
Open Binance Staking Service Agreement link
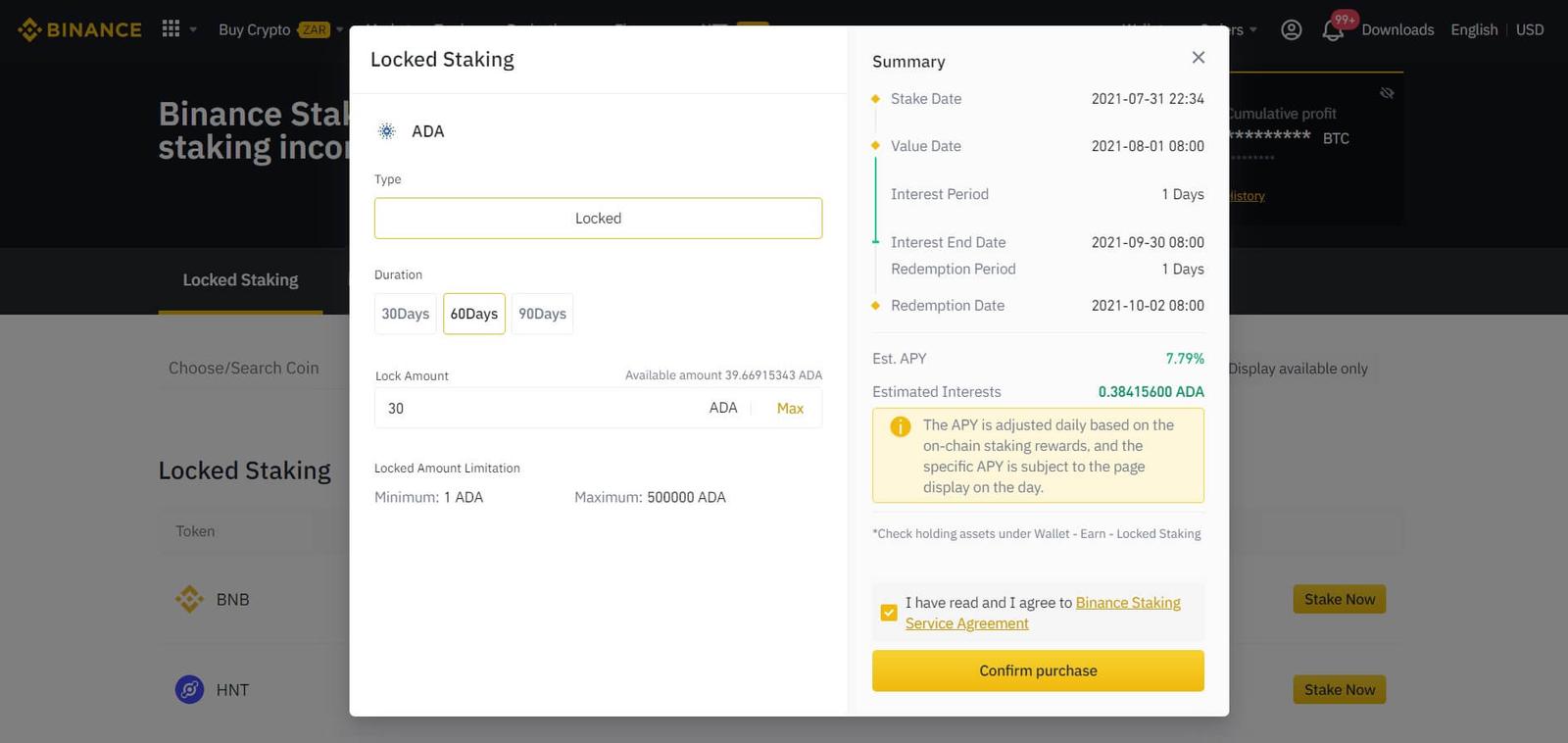point(1043,613)
